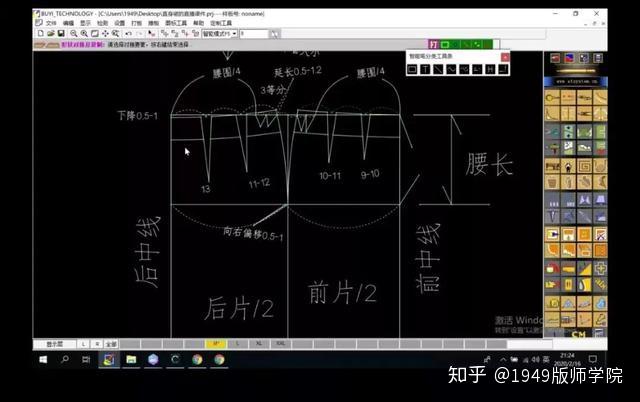Image resolution: width=640 pixels, height=402 pixels.
Task: Select the XL size tab
Action: [258, 344]
